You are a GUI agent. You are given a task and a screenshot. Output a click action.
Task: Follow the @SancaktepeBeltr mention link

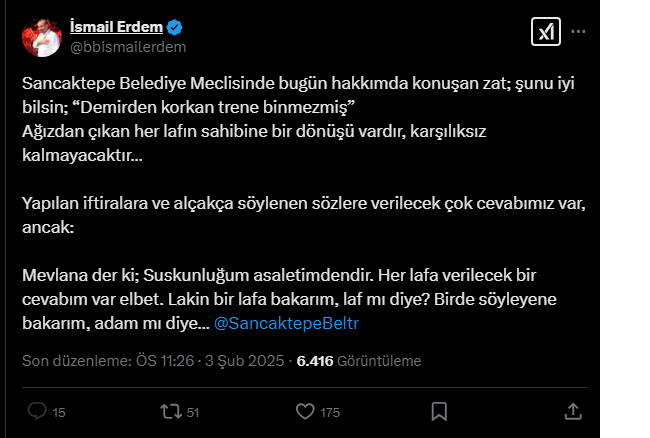[x=287, y=324]
